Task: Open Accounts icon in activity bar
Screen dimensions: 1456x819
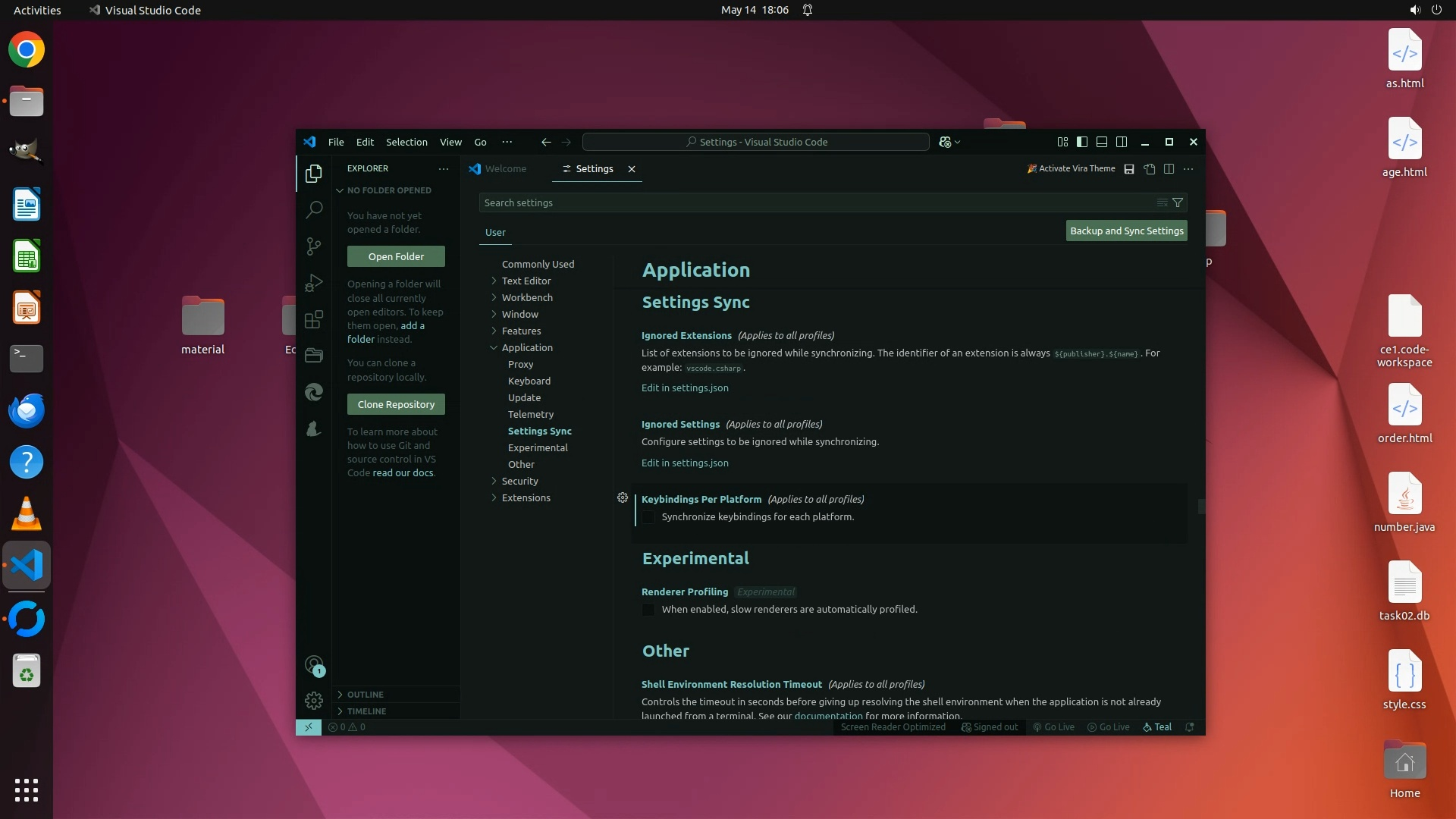Action: coord(314,665)
